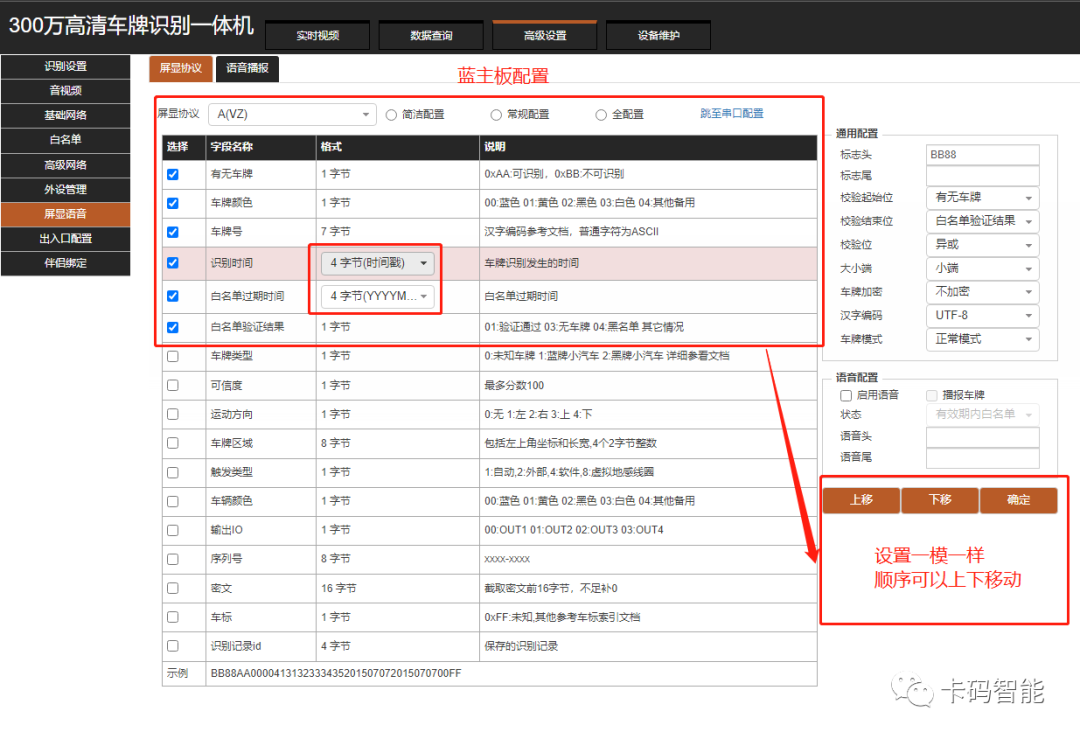The width and height of the screenshot is (1080, 739).
Task: Check the 车牌类型 field checkbox
Action: 173,356
